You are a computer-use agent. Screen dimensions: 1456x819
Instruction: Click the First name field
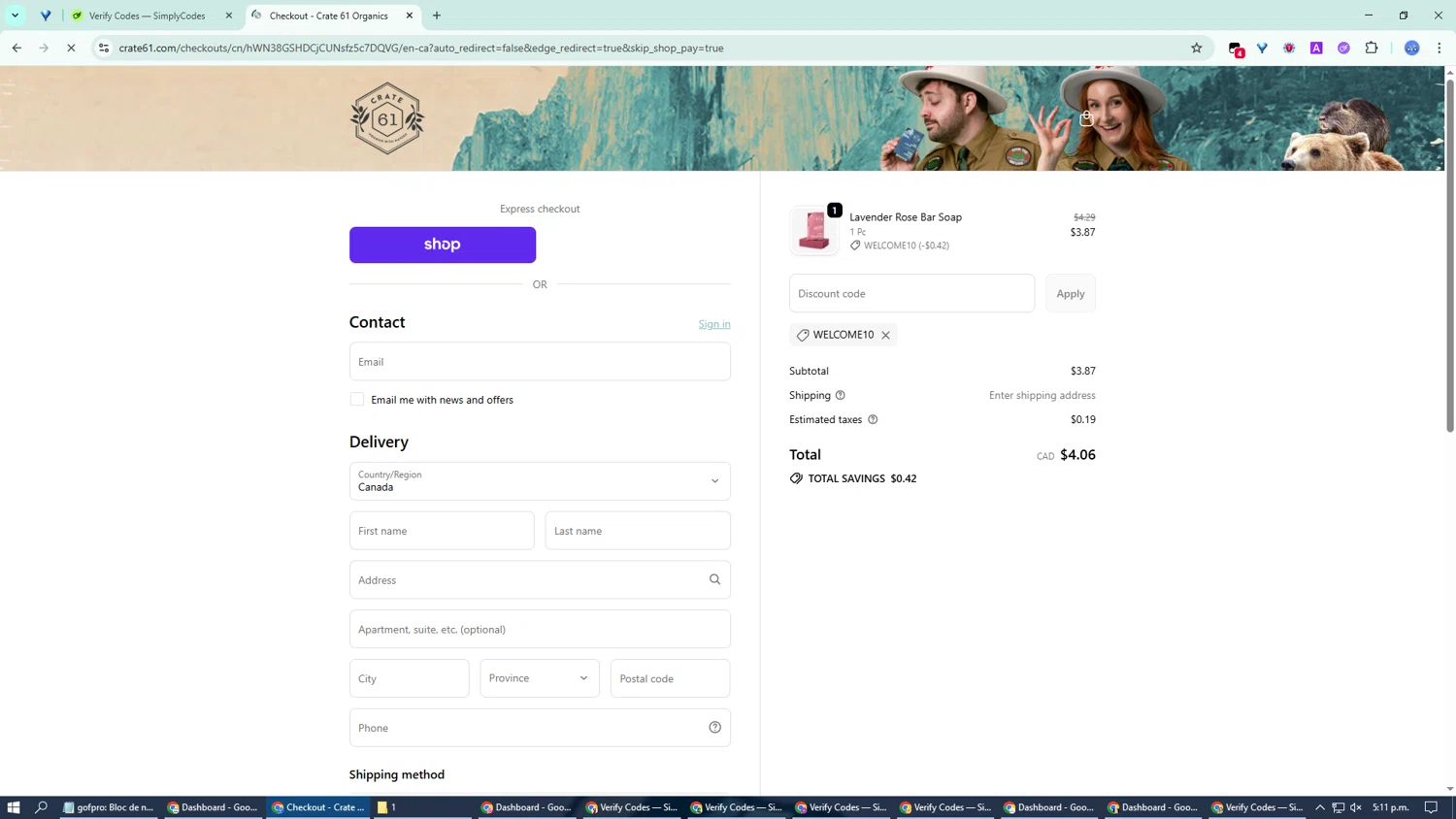(442, 531)
